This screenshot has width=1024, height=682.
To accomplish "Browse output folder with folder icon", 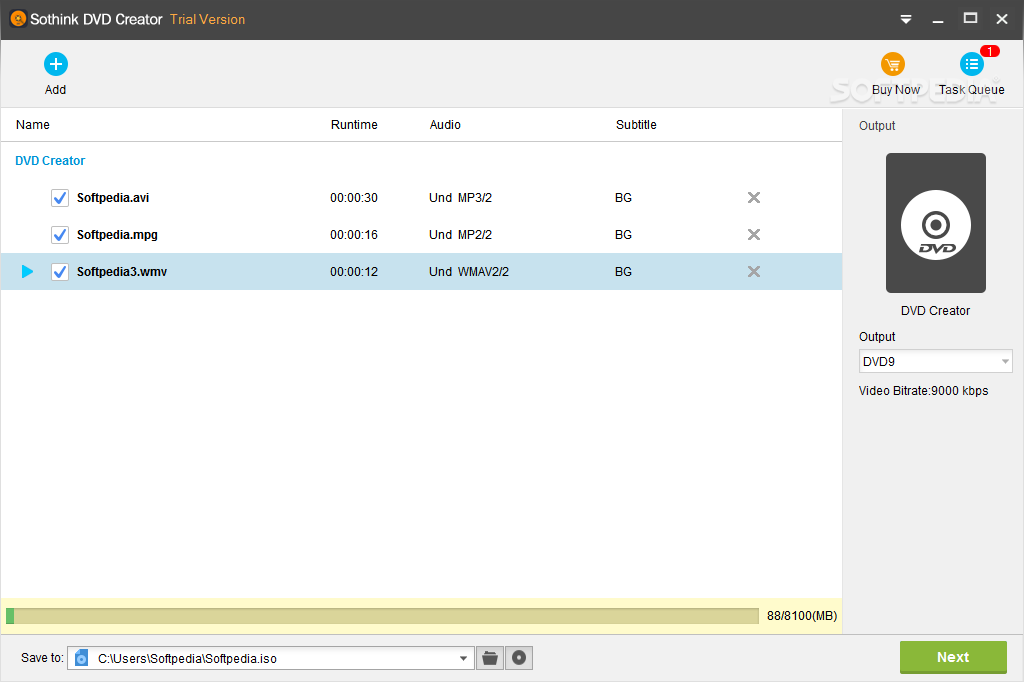I will click(490, 658).
